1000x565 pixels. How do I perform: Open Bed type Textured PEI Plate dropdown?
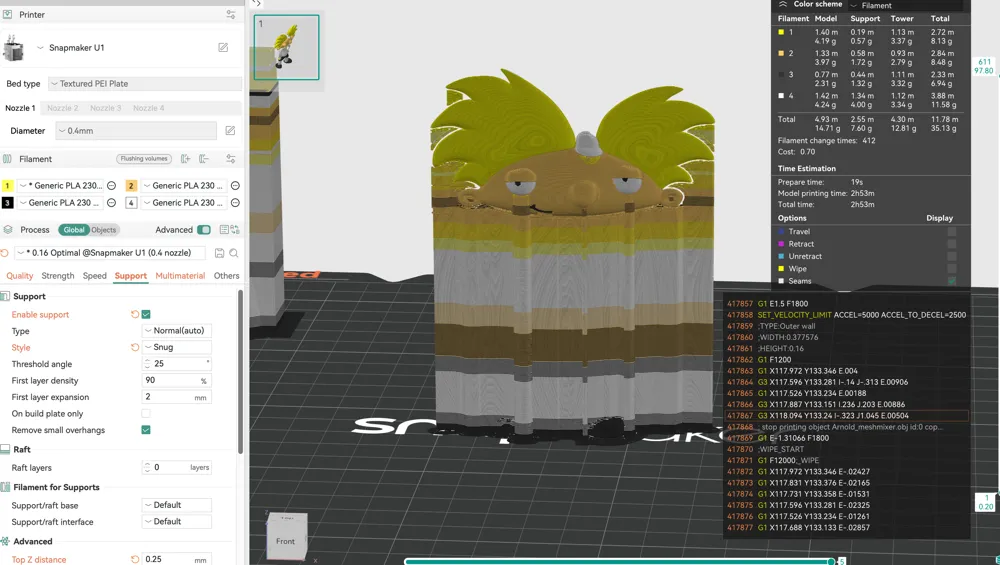click(145, 84)
